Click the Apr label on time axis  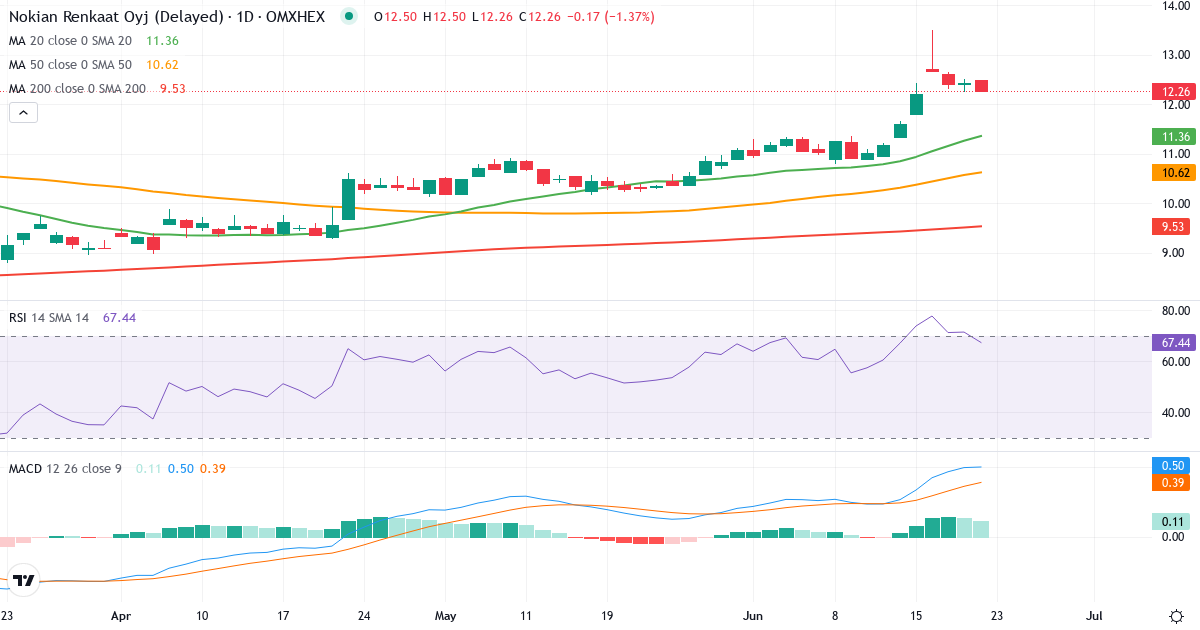click(x=121, y=615)
